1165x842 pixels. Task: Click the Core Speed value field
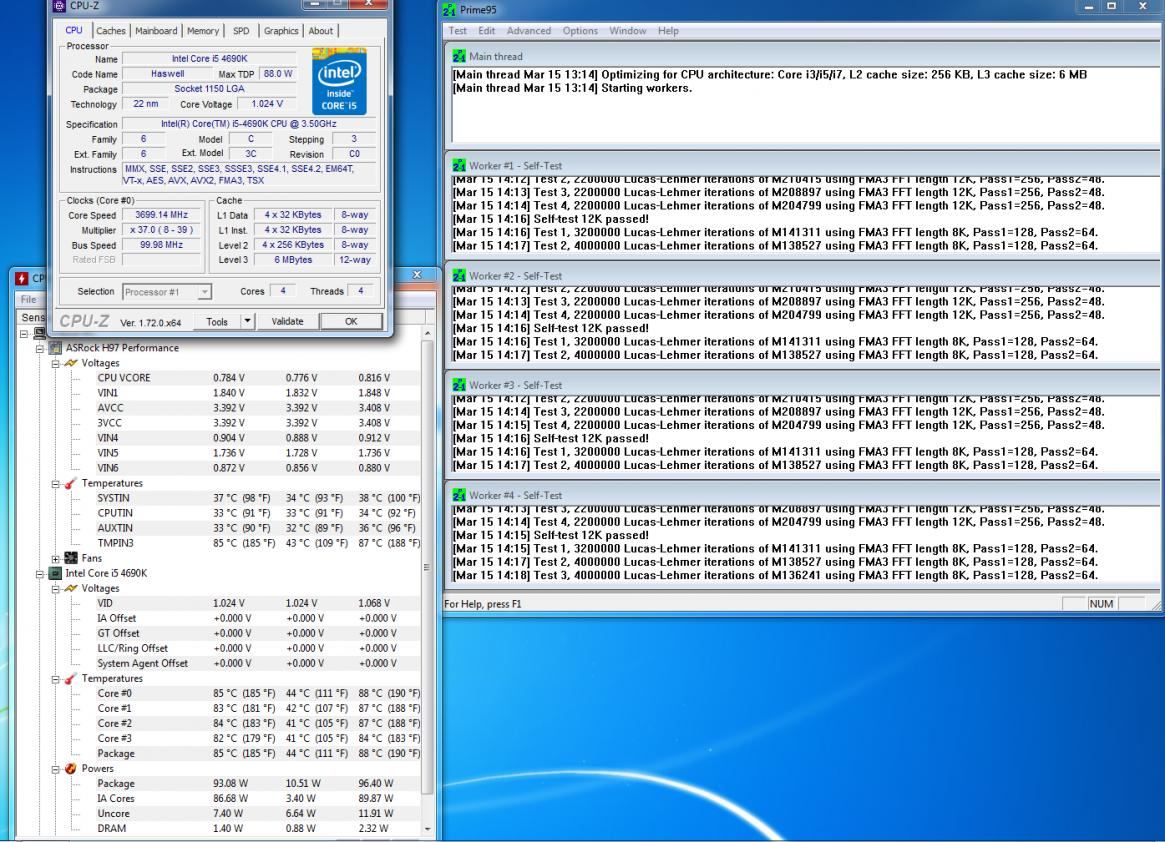(163, 215)
